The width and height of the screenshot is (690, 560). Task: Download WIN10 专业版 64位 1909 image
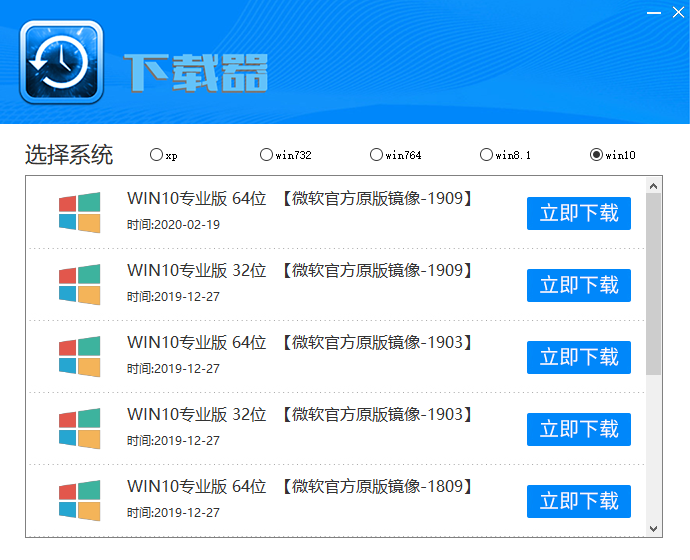(x=579, y=213)
